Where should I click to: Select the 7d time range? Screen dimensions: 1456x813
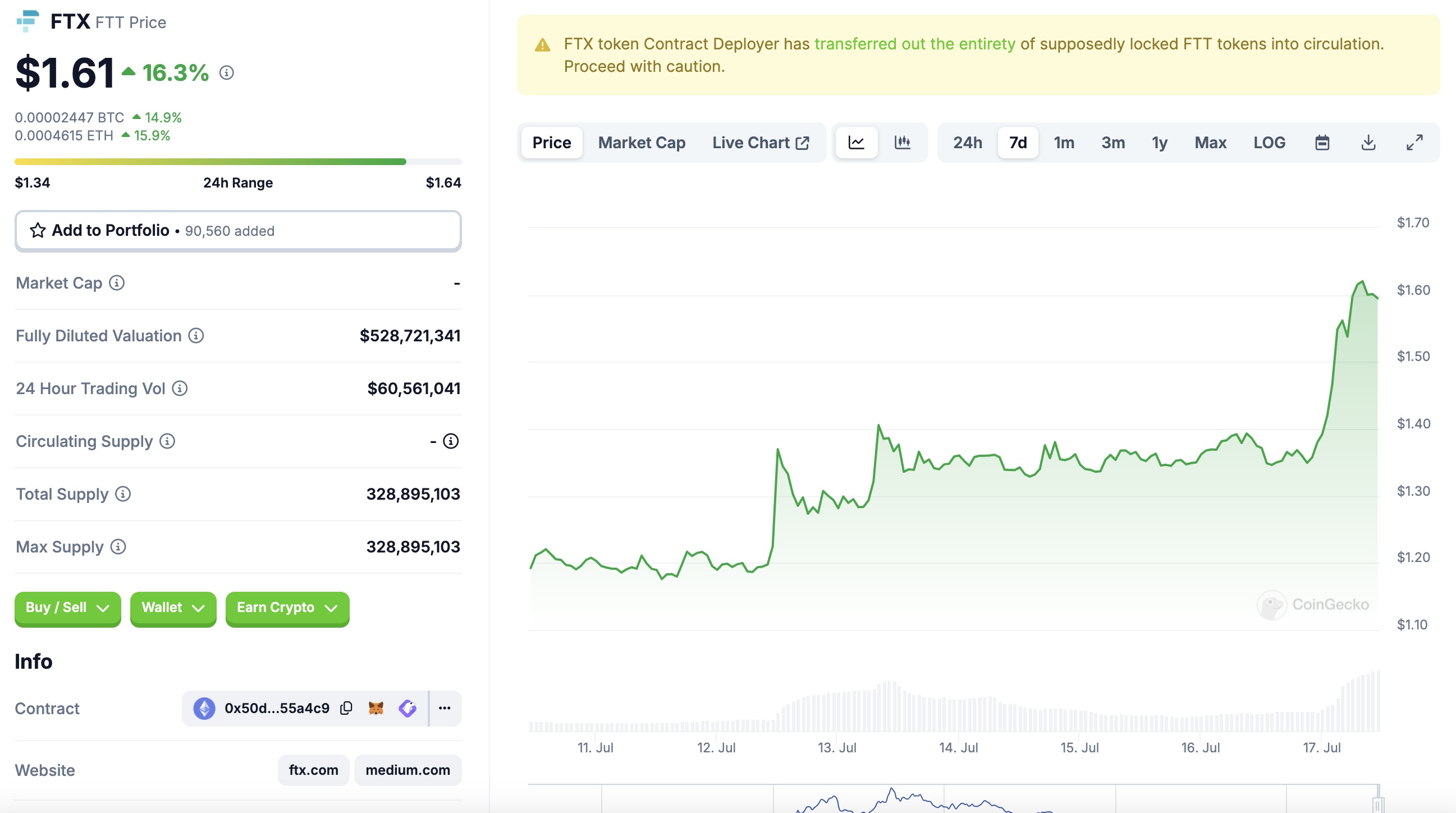[x=1018, y=143]
